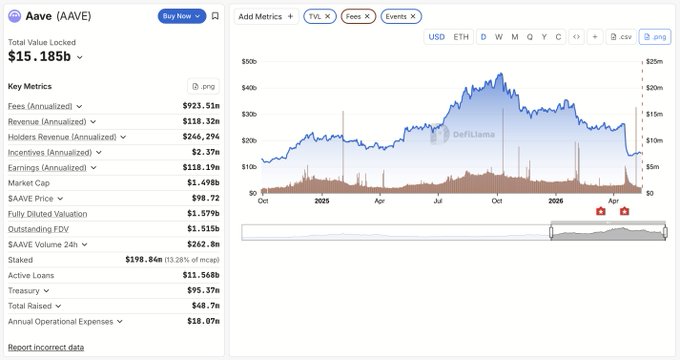Open Fully Diluted Valuation info
The image size is (680, 360).
click(x=48, y=214)
